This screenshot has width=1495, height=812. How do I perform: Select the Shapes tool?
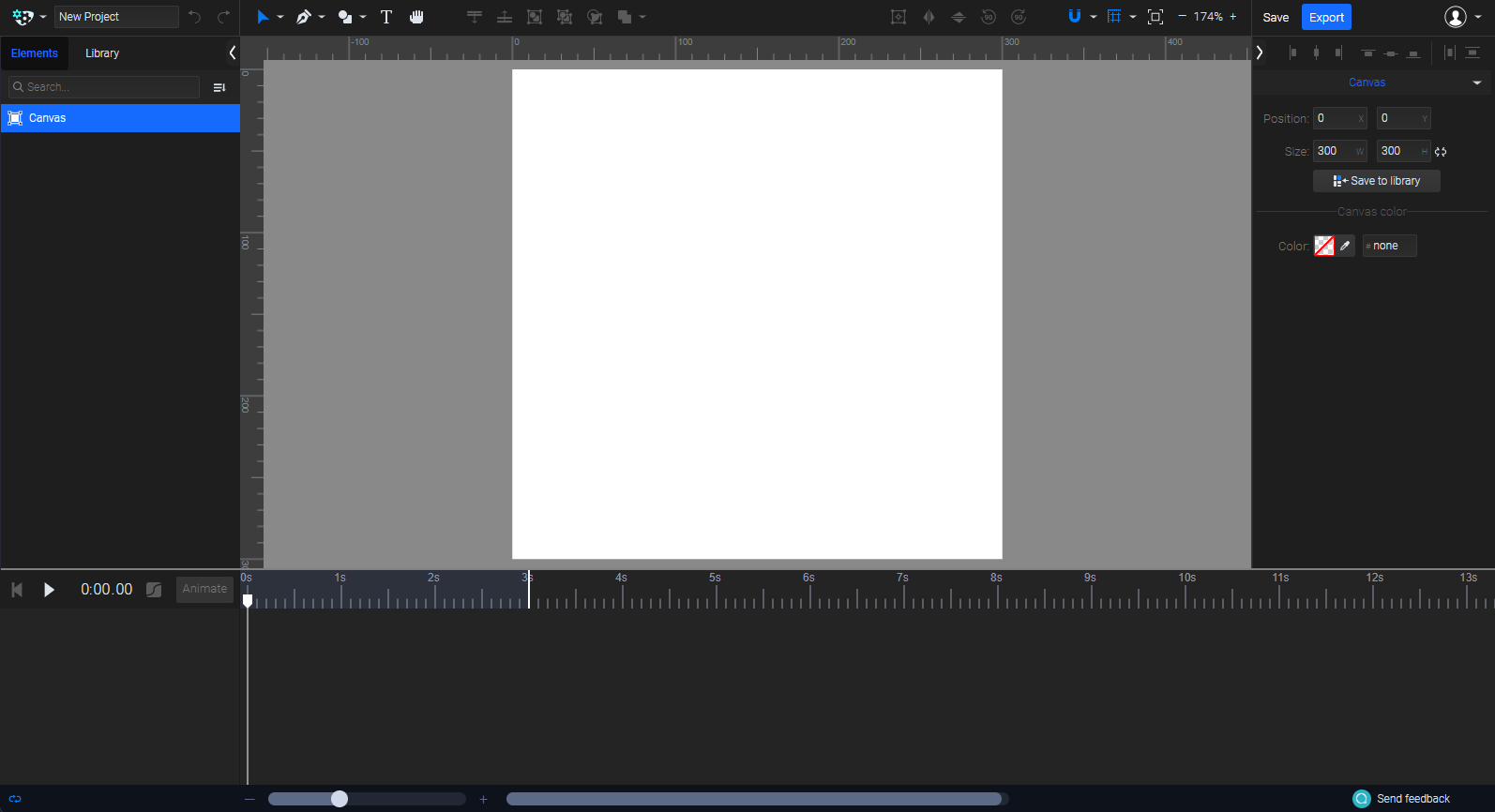345,17
